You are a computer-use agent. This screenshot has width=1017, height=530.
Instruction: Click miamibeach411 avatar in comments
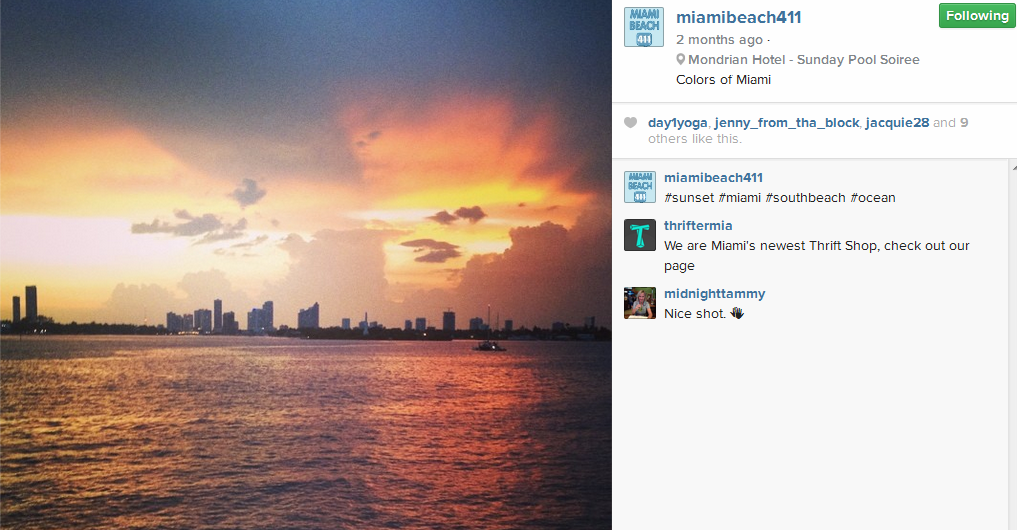pyautogui.click(x=640, y=187)
